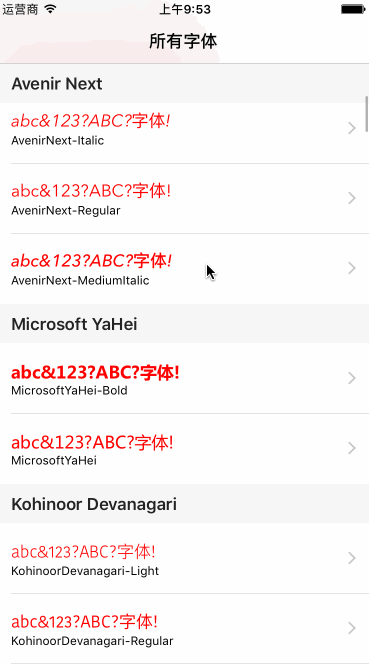Select the AvenirNext-MediumItalic sample text
Viewport: 369px width, 665px height.
tap(91, 261)
